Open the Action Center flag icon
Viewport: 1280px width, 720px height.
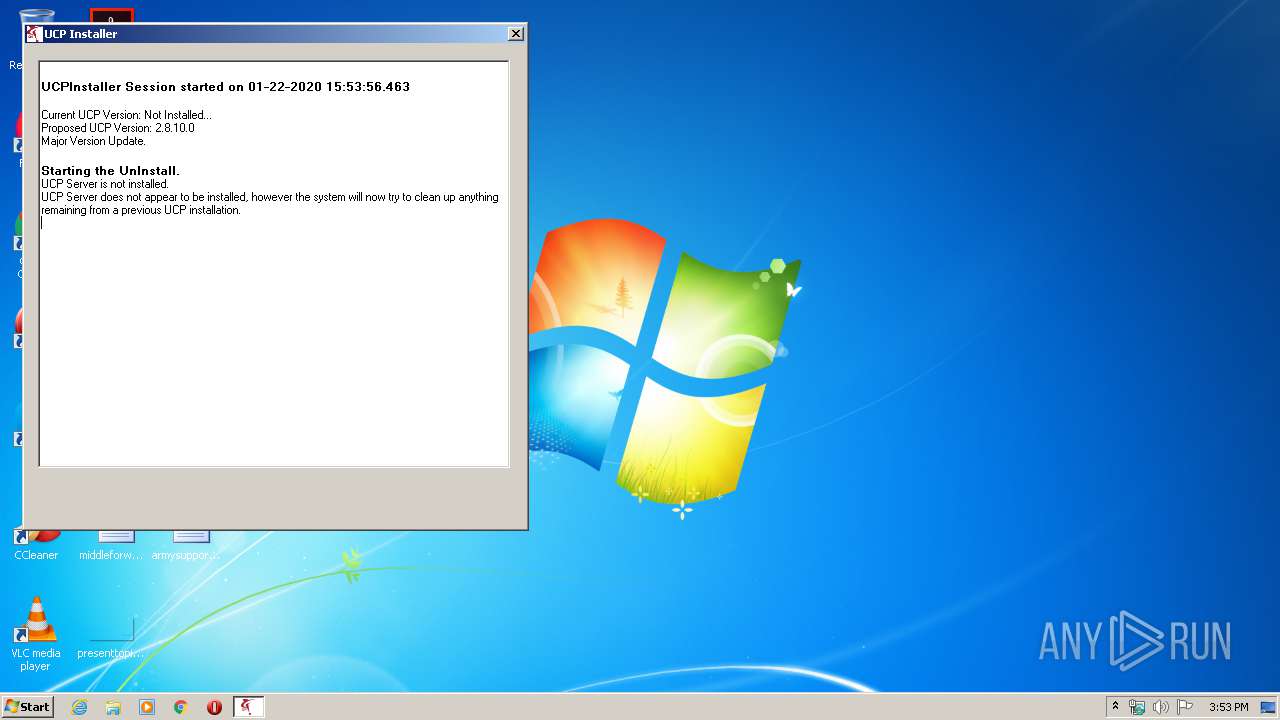(x=1185, y=707)
